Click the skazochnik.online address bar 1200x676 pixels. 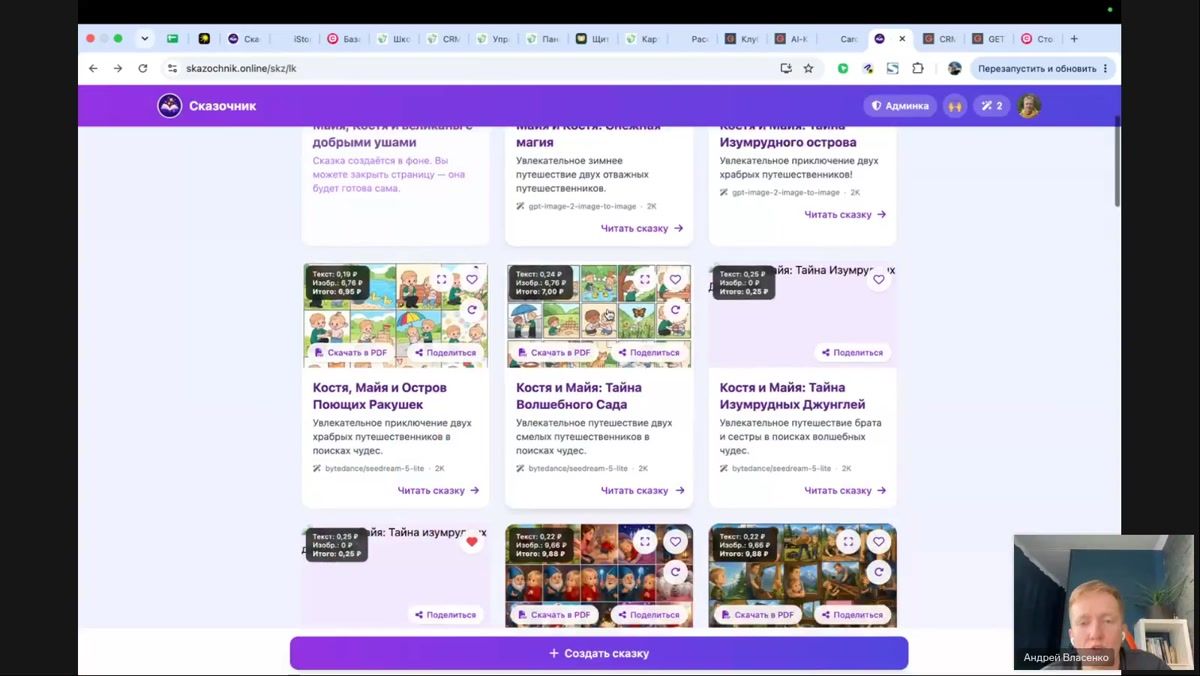[x=470, y=68]
